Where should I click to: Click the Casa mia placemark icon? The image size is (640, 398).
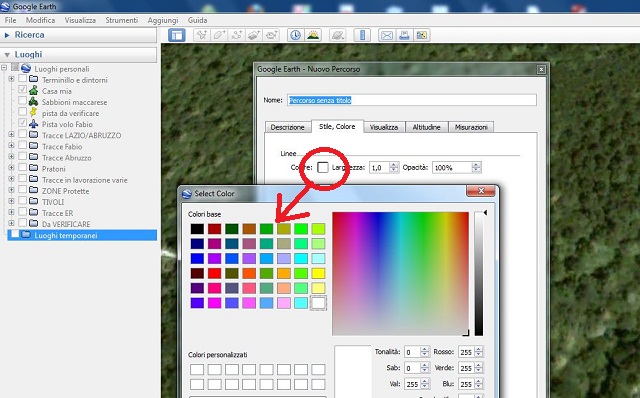point(33,91)
